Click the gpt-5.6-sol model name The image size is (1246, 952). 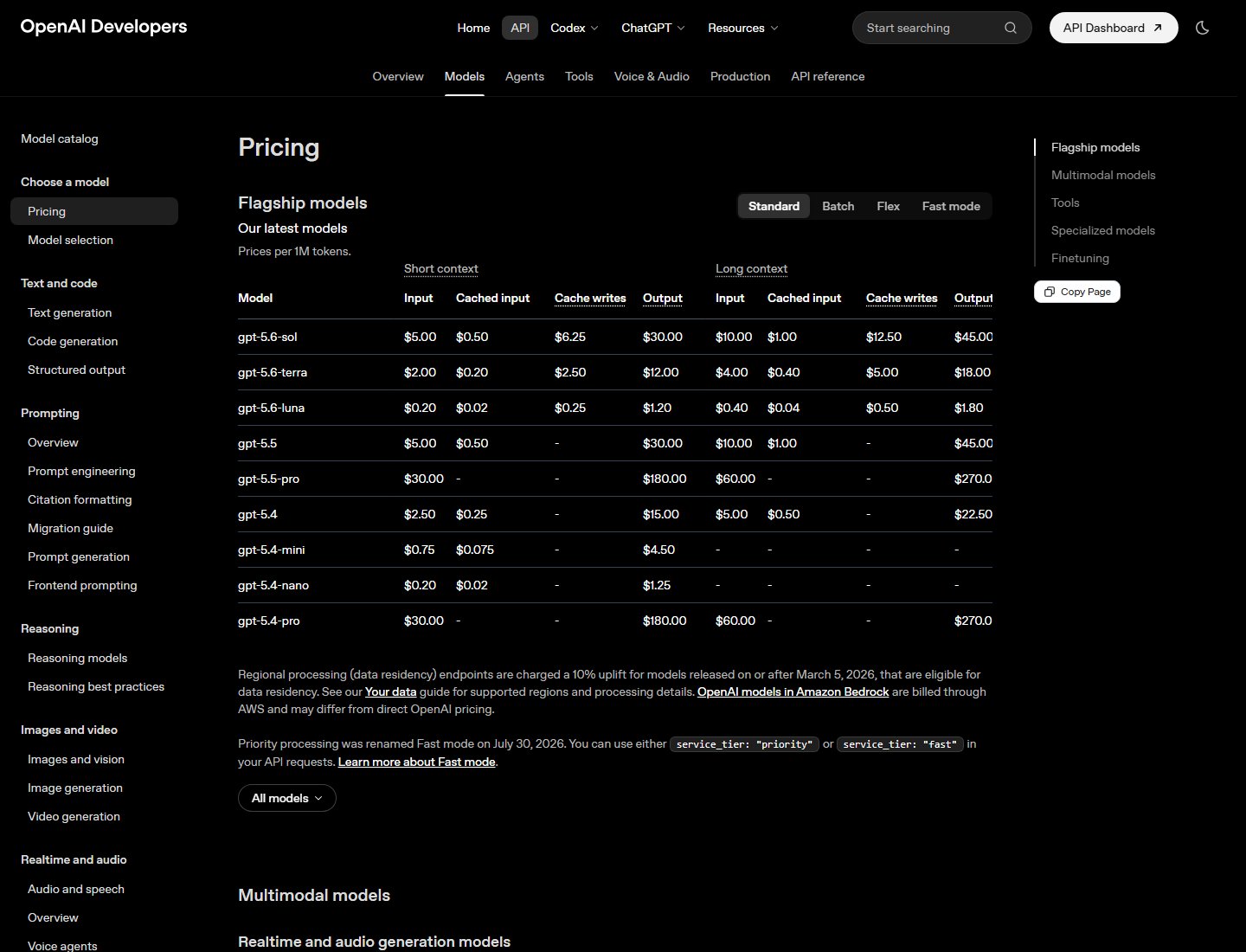click(267, 337)
